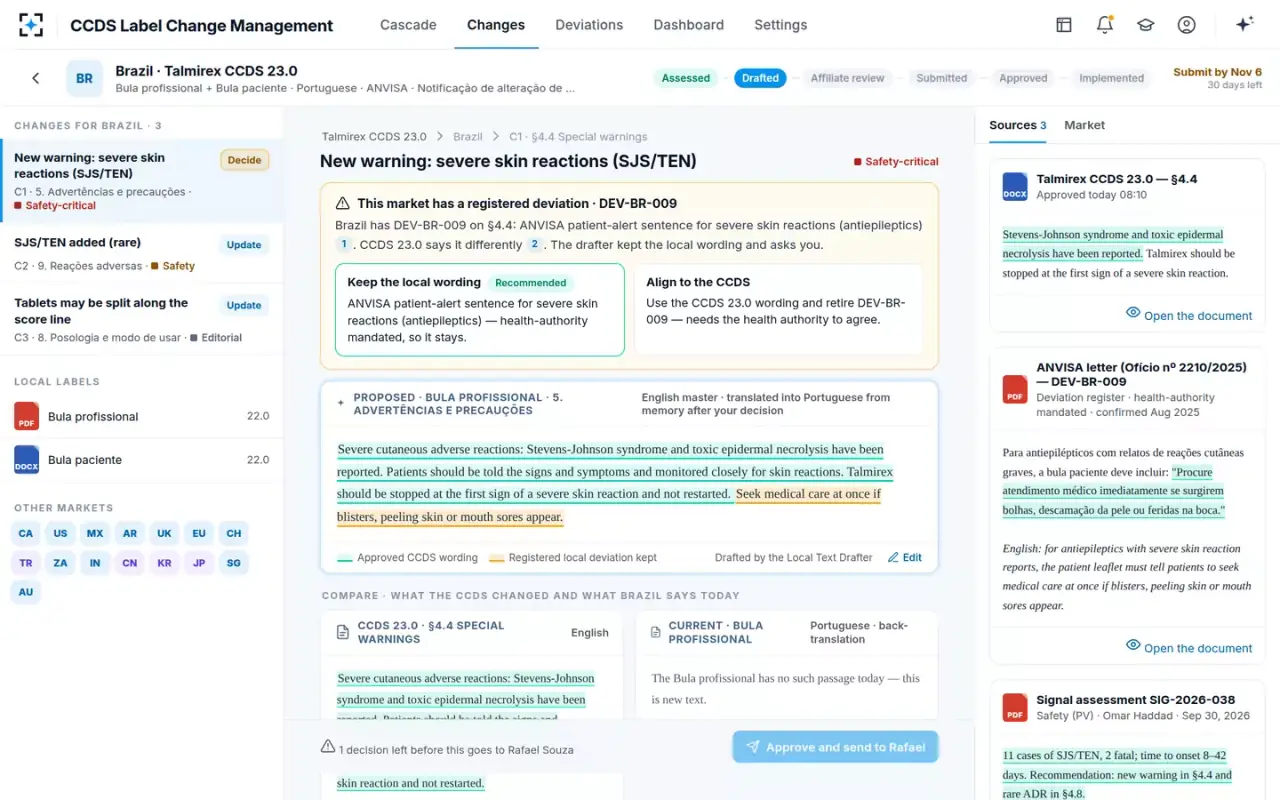Click Approve and send to Rafael
The height and width of the screenshot is (800, 1280).
tap(835, 747)
